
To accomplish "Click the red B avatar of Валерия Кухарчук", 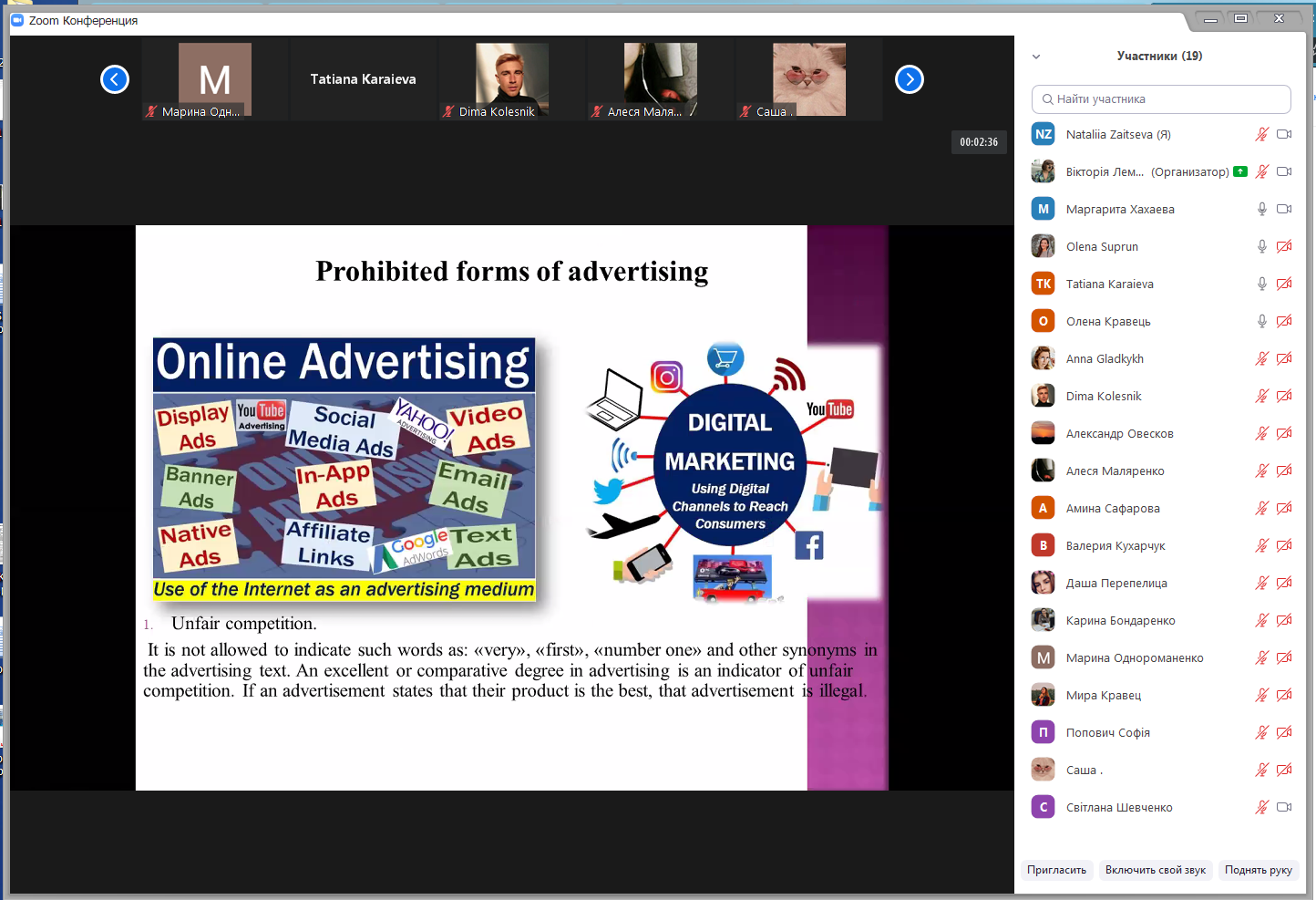I will point(1044,545).
